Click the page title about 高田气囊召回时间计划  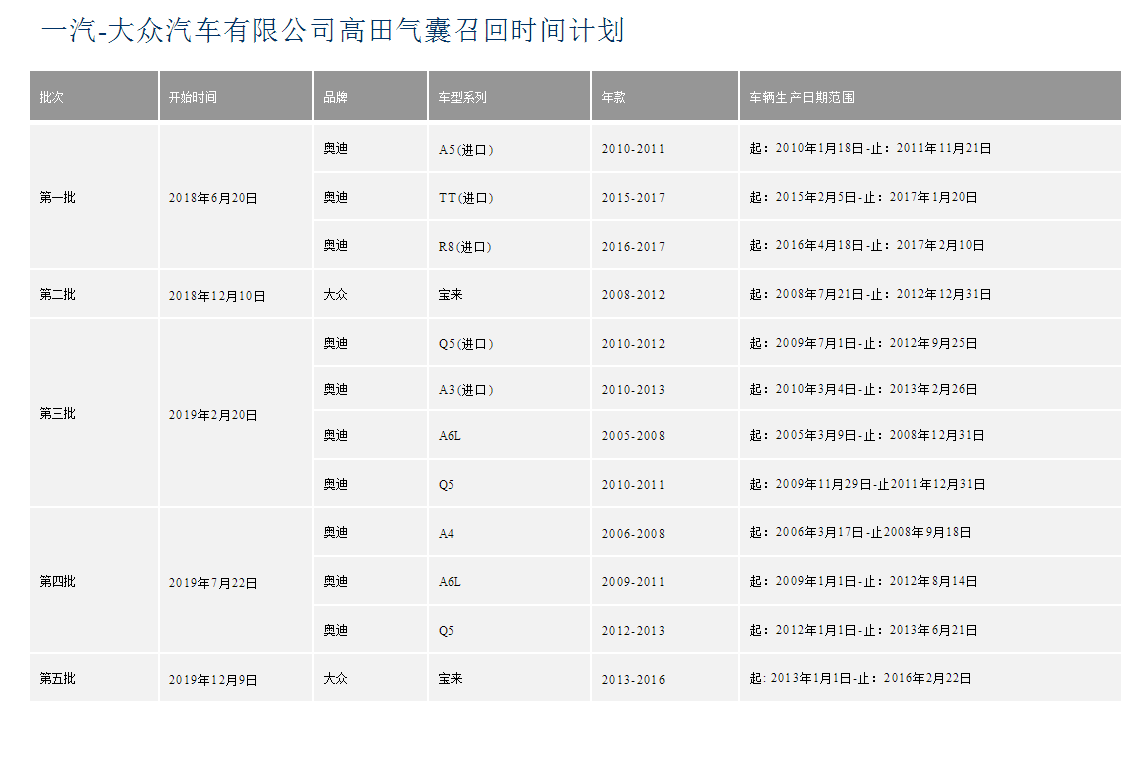333,30
